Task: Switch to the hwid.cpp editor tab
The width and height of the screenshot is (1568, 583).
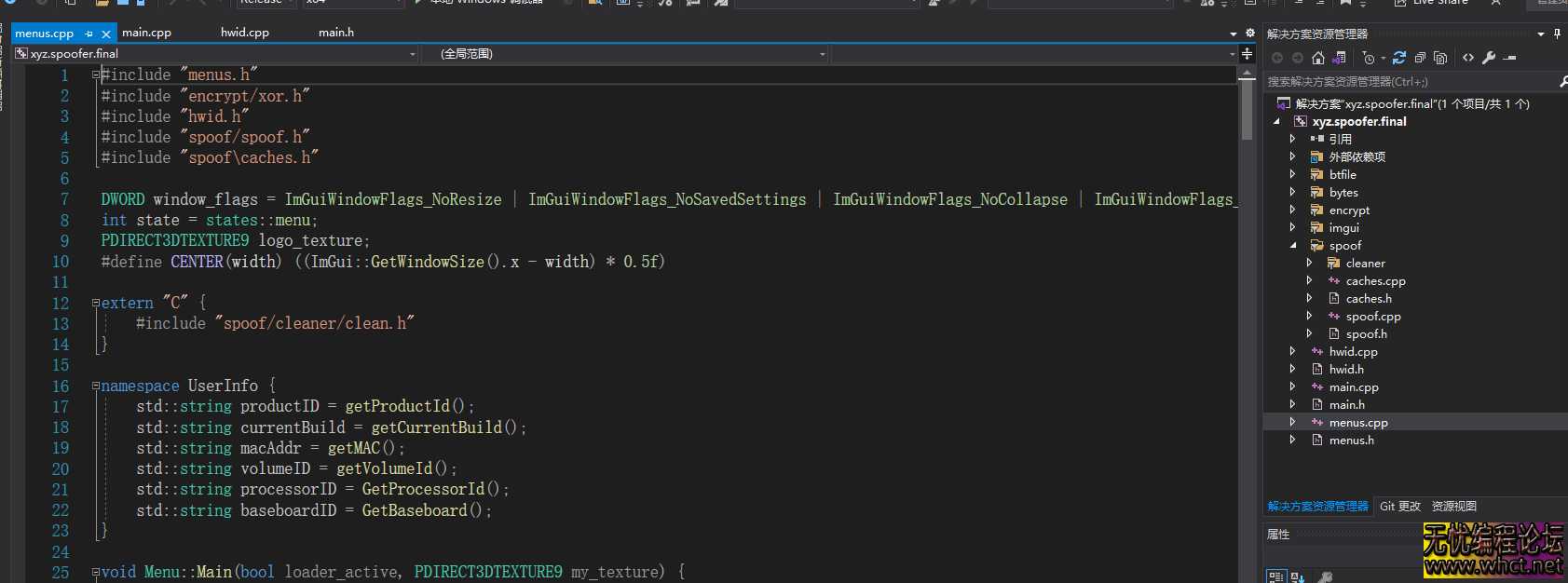Action: (x=244, y=33)
